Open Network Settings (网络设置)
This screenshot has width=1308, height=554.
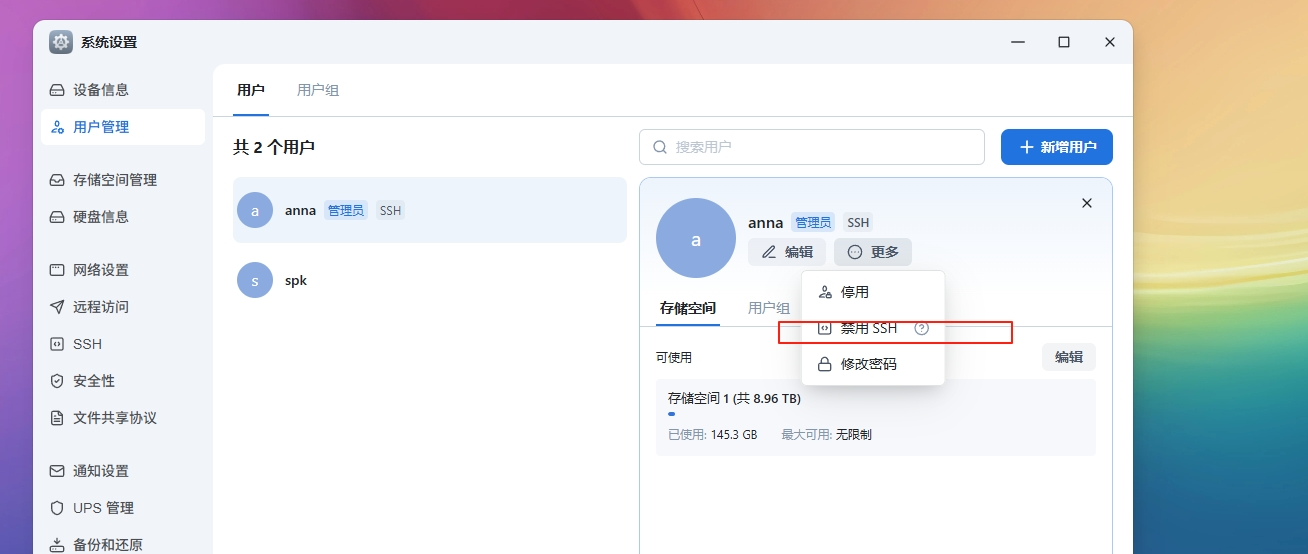(123, 270)
